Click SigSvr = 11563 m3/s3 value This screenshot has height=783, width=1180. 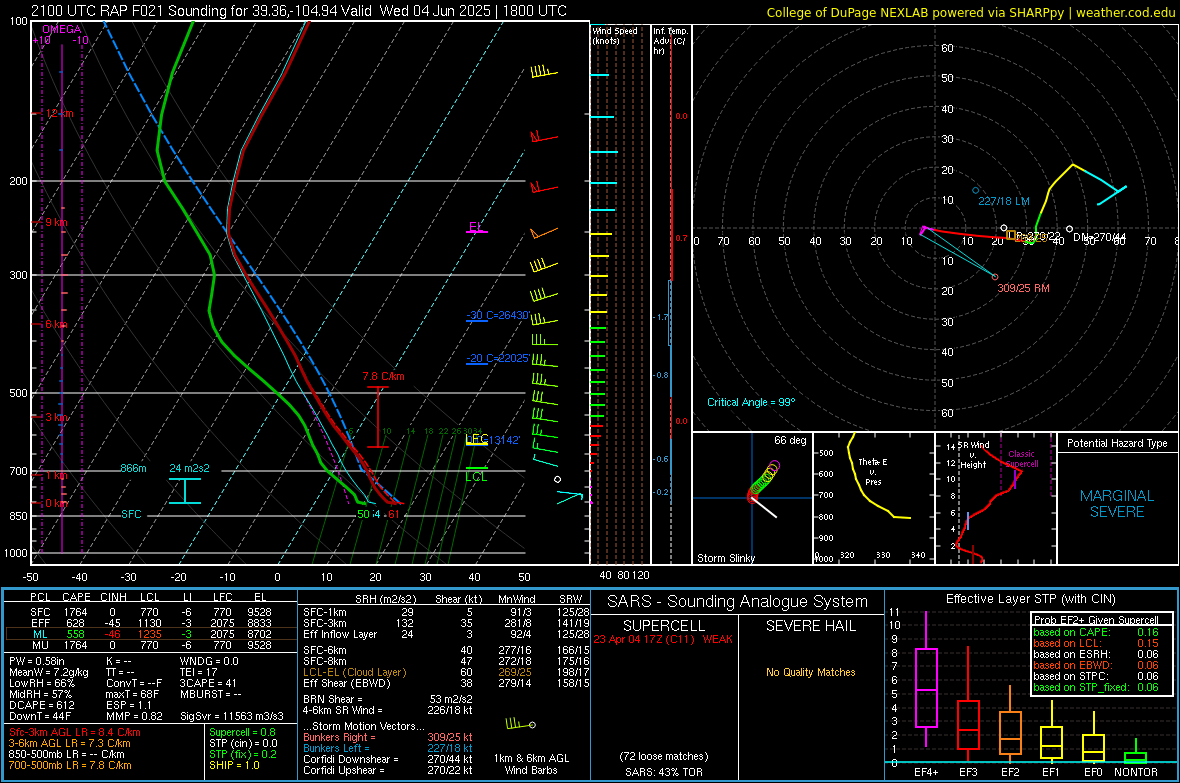pos(232,717)
